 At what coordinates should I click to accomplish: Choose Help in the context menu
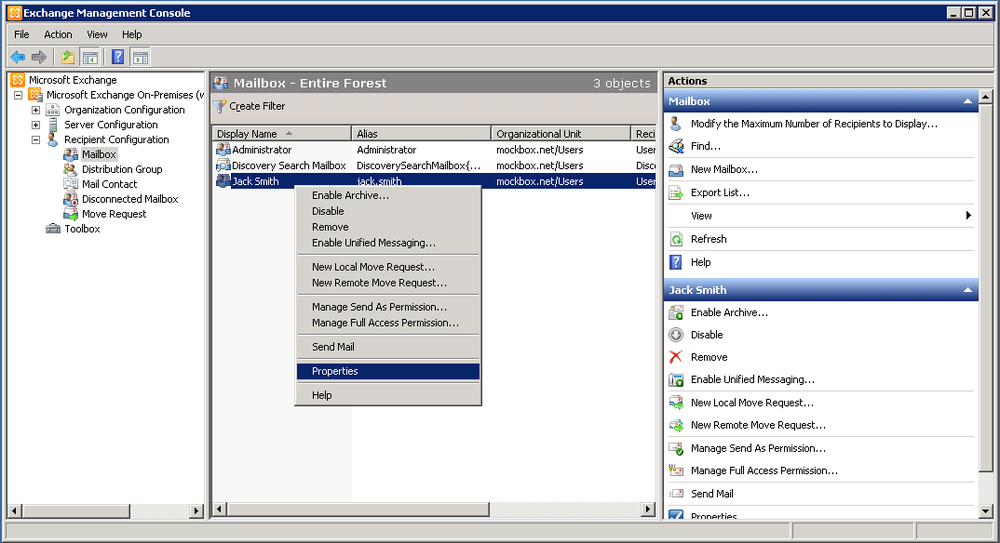pos(388,396)
